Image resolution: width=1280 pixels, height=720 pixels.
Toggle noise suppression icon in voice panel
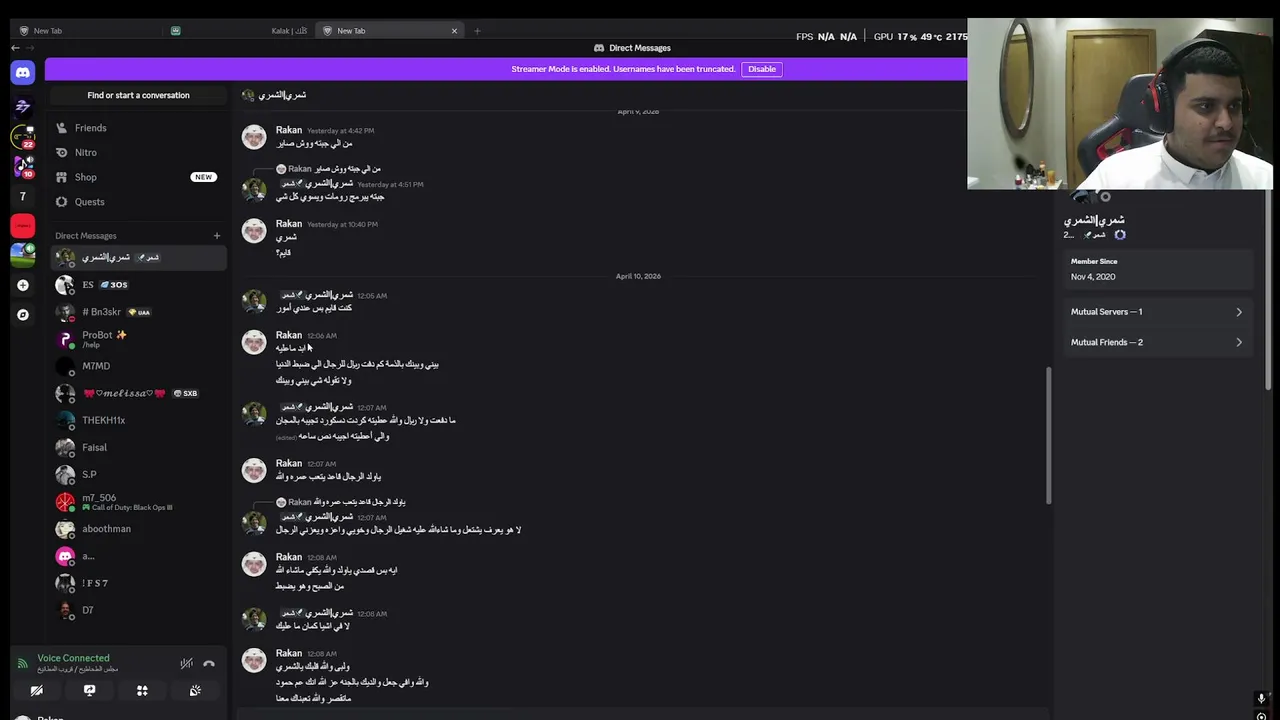tap(186, 663)
